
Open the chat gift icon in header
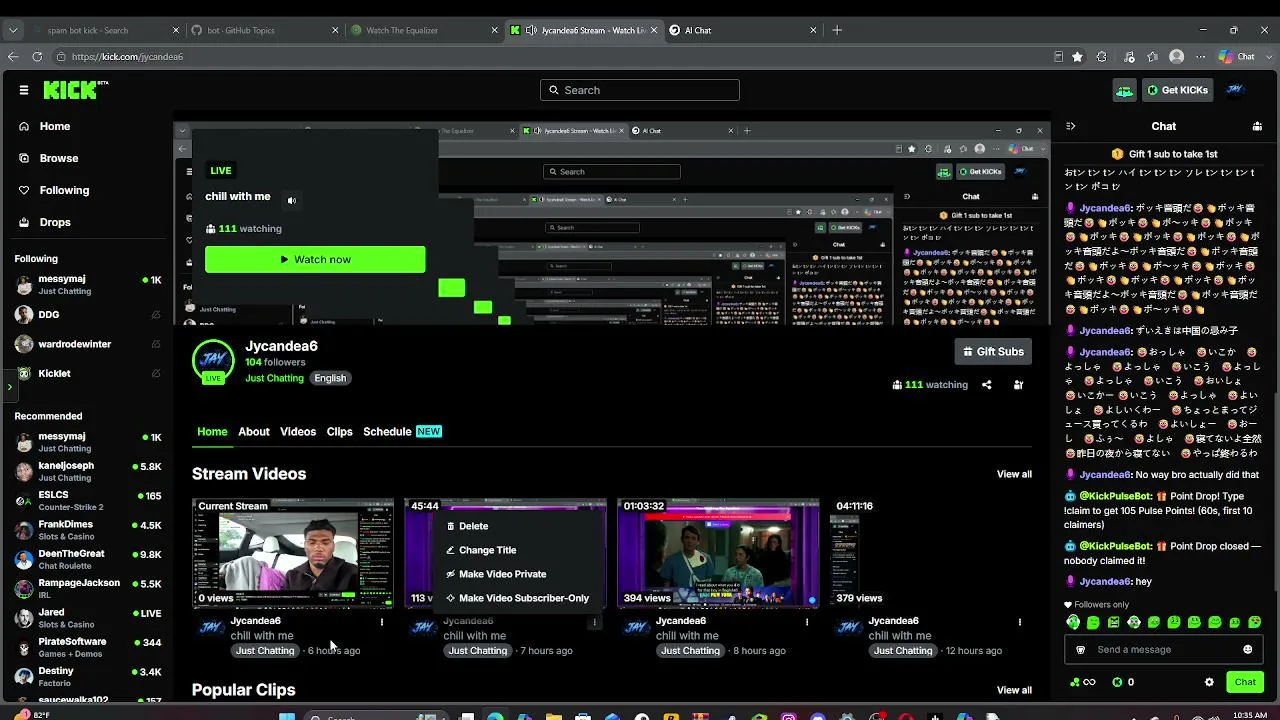pyautogui.click(x=1257, y=126)
